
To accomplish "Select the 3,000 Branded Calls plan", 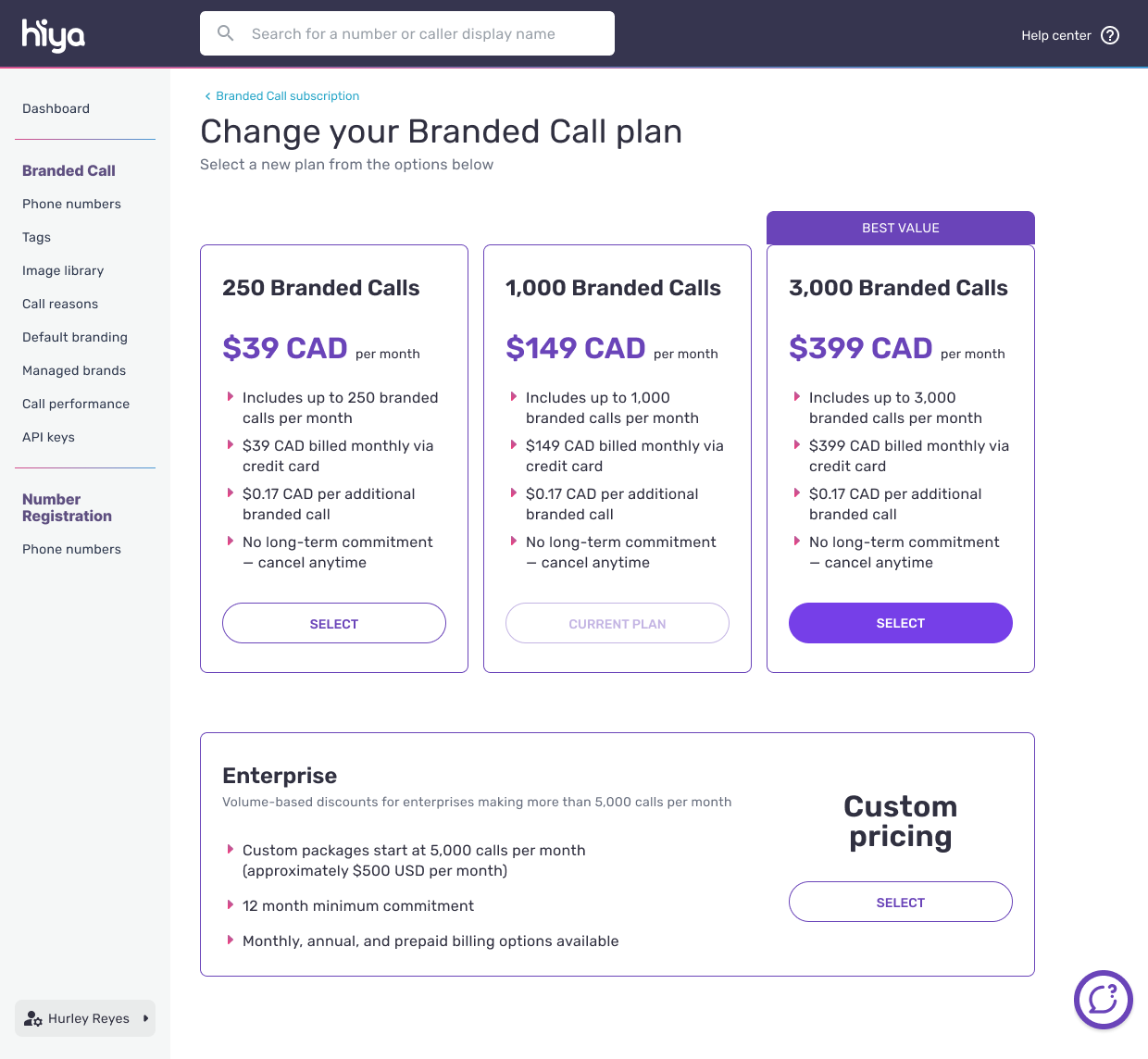I will [900, 623].
